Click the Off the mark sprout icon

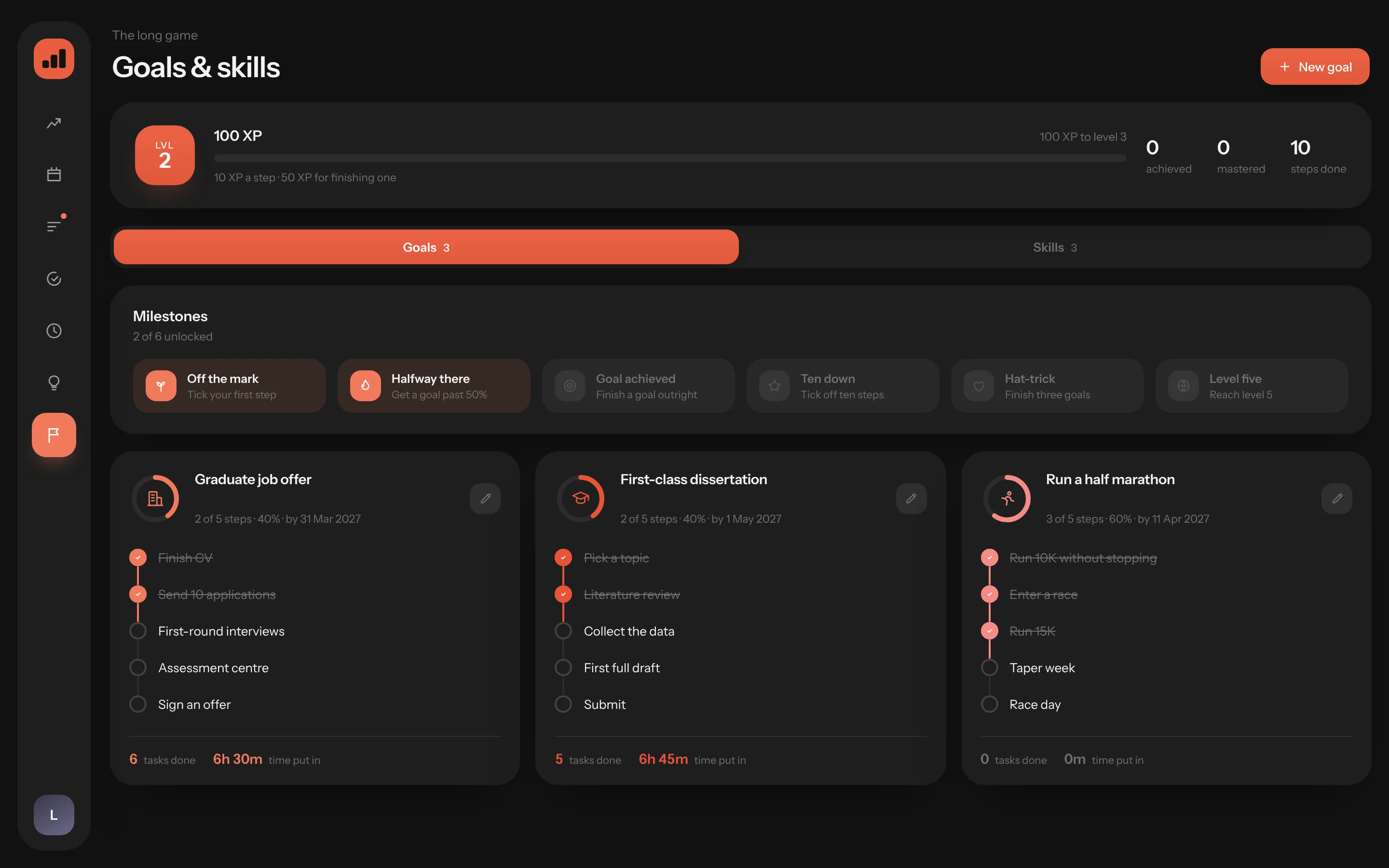tap(161, 386)
